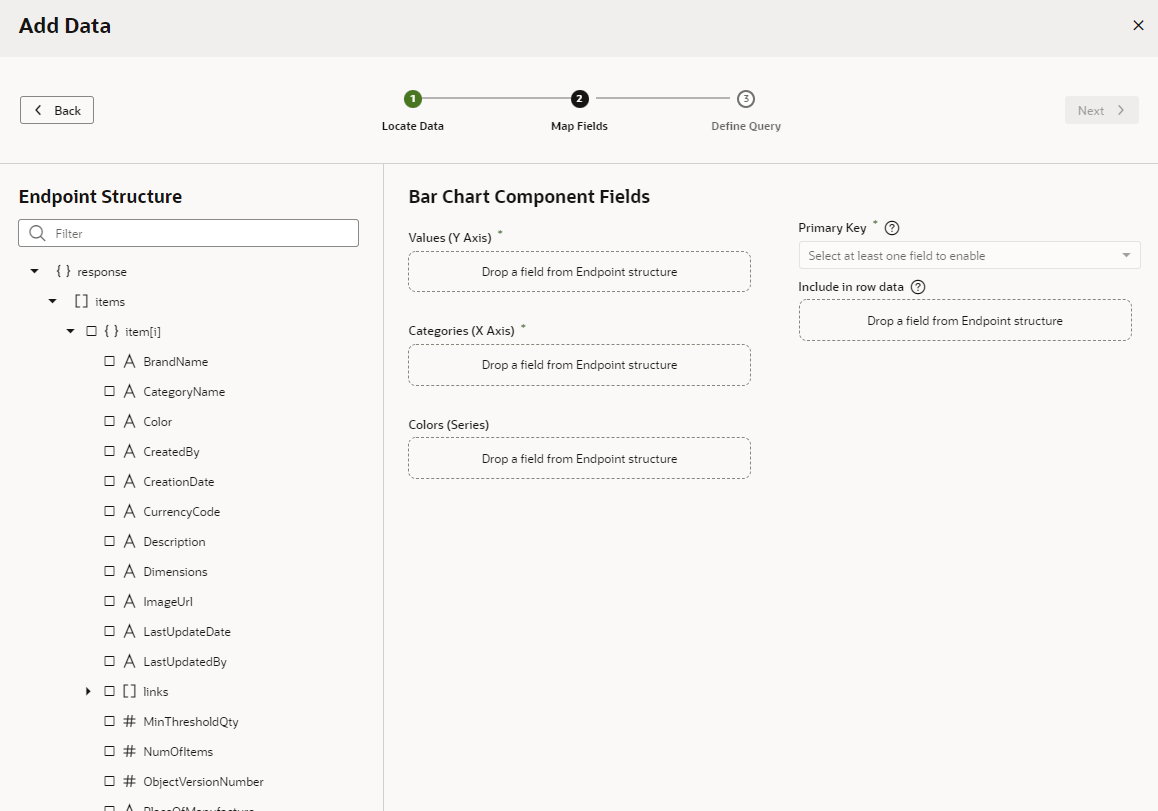The height and width of the screenshot is (811, 1158).
Task: Click the array icon beside links
Action: click(129, 692)
